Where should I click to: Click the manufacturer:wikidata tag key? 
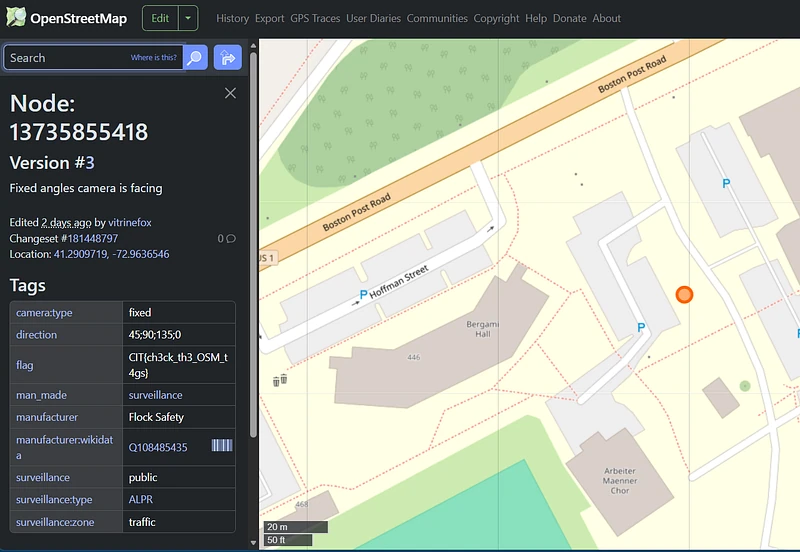coord(65,447)
